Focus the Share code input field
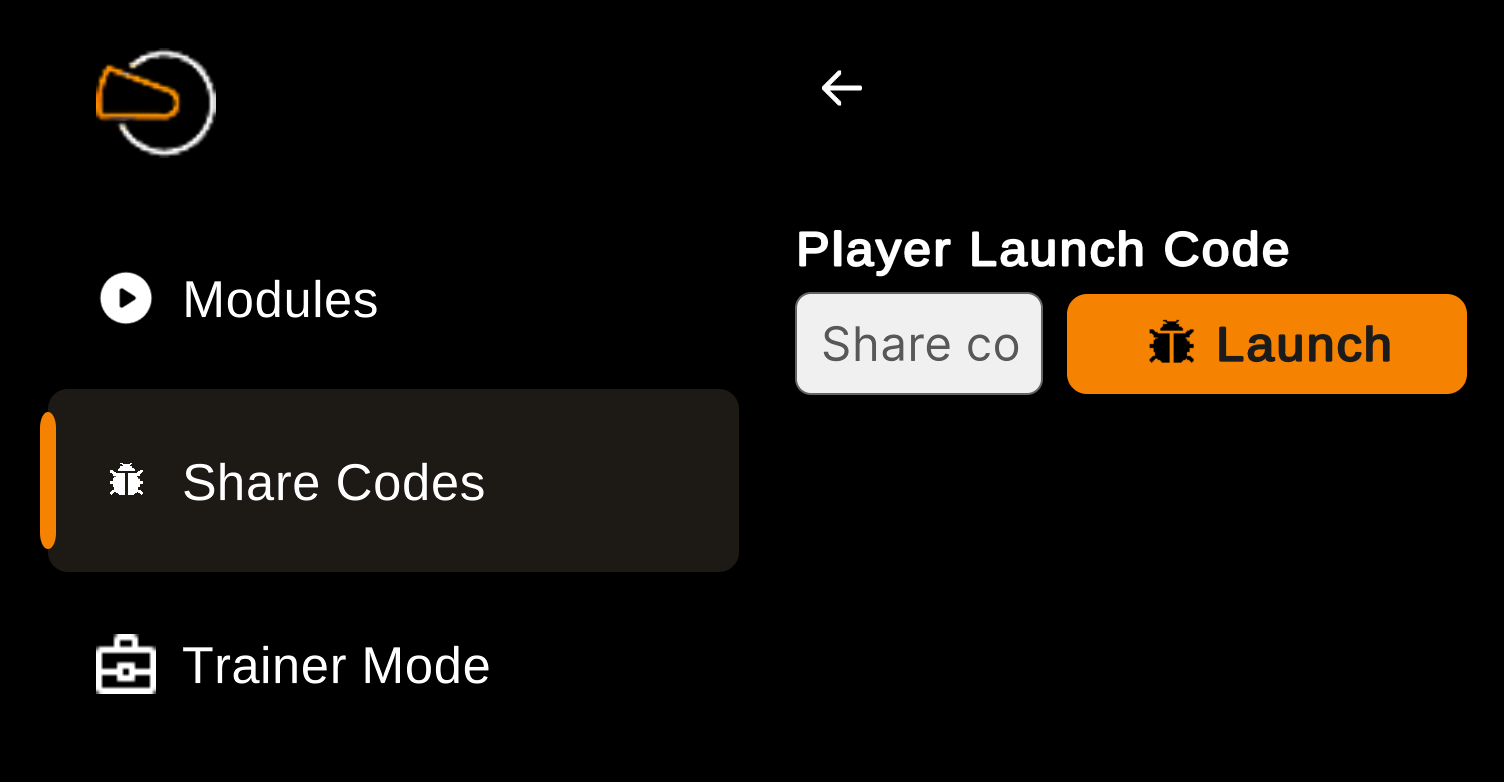 click(919, 343)
